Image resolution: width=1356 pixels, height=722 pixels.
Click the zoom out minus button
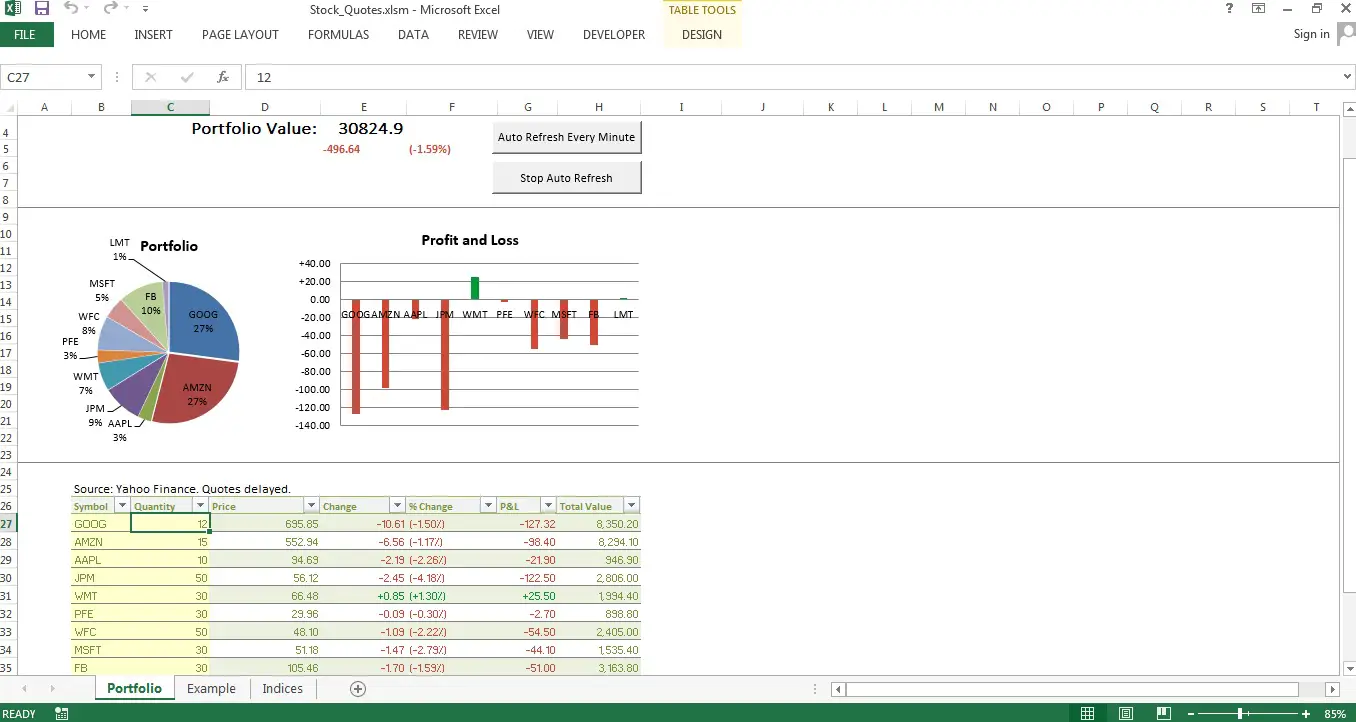[x=1190, y=714]
